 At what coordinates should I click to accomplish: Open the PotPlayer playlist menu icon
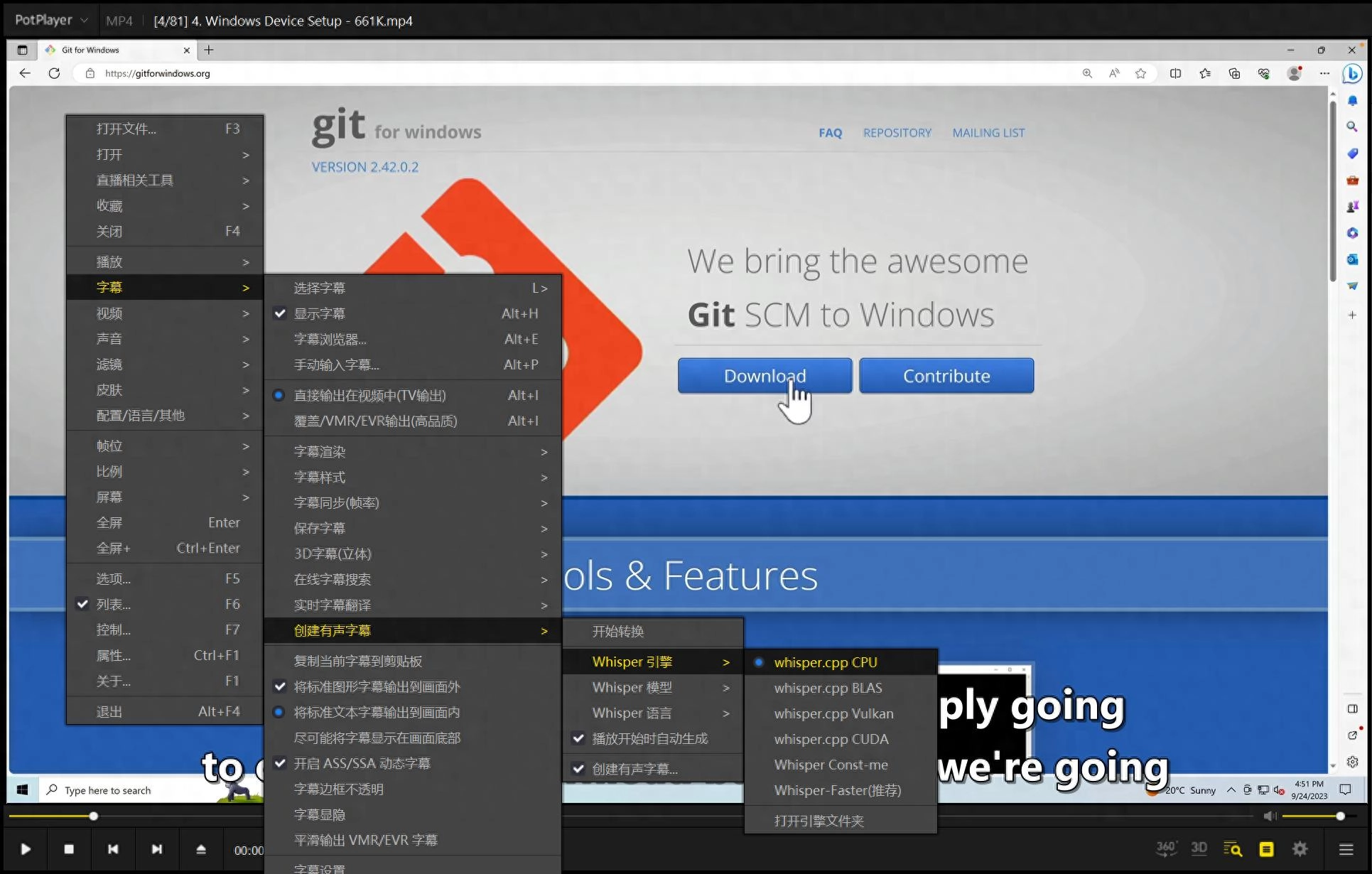[x=1346, y=849]
